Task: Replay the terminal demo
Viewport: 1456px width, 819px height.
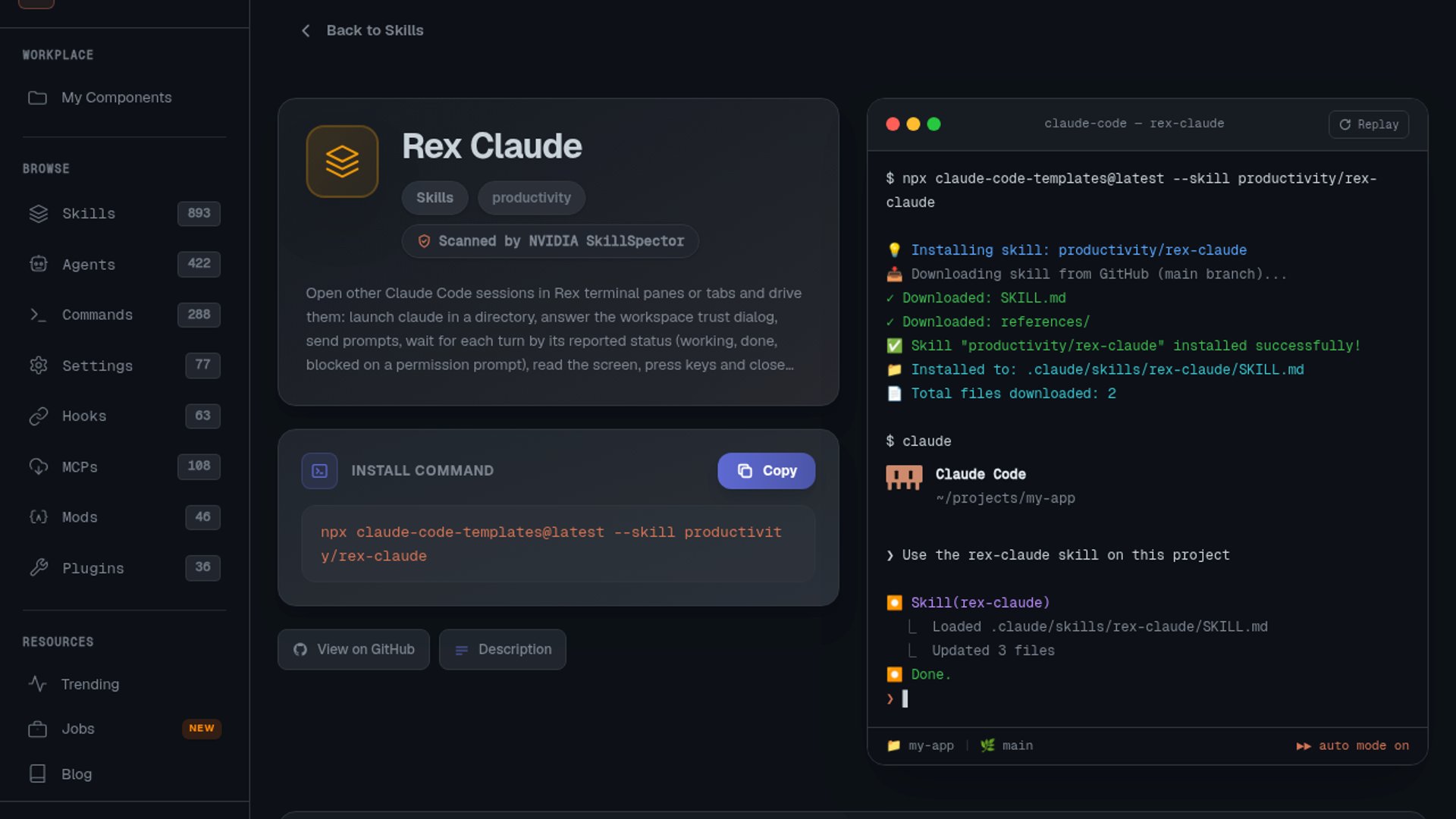Action: pyautogui.click(x=1368, y=124)
